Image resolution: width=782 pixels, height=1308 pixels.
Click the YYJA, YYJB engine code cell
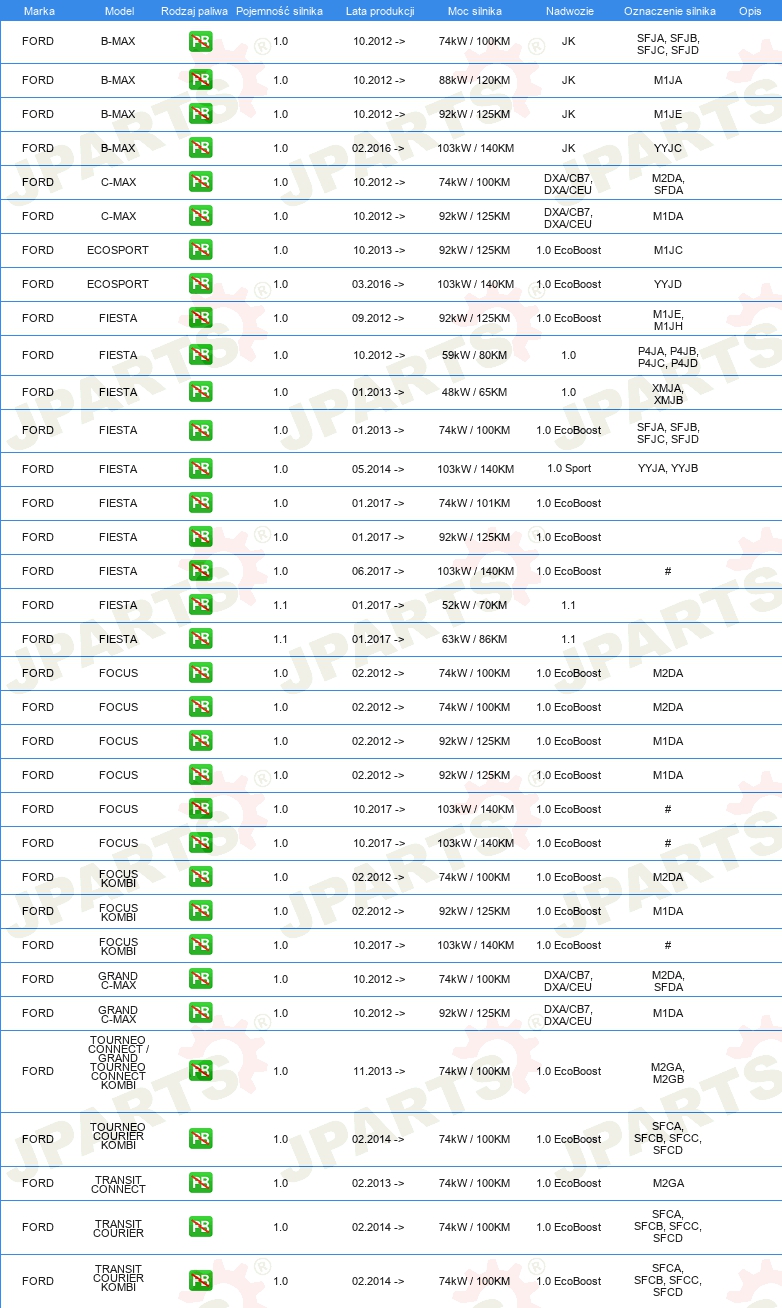pyautogui.click(x=668, y=469)
